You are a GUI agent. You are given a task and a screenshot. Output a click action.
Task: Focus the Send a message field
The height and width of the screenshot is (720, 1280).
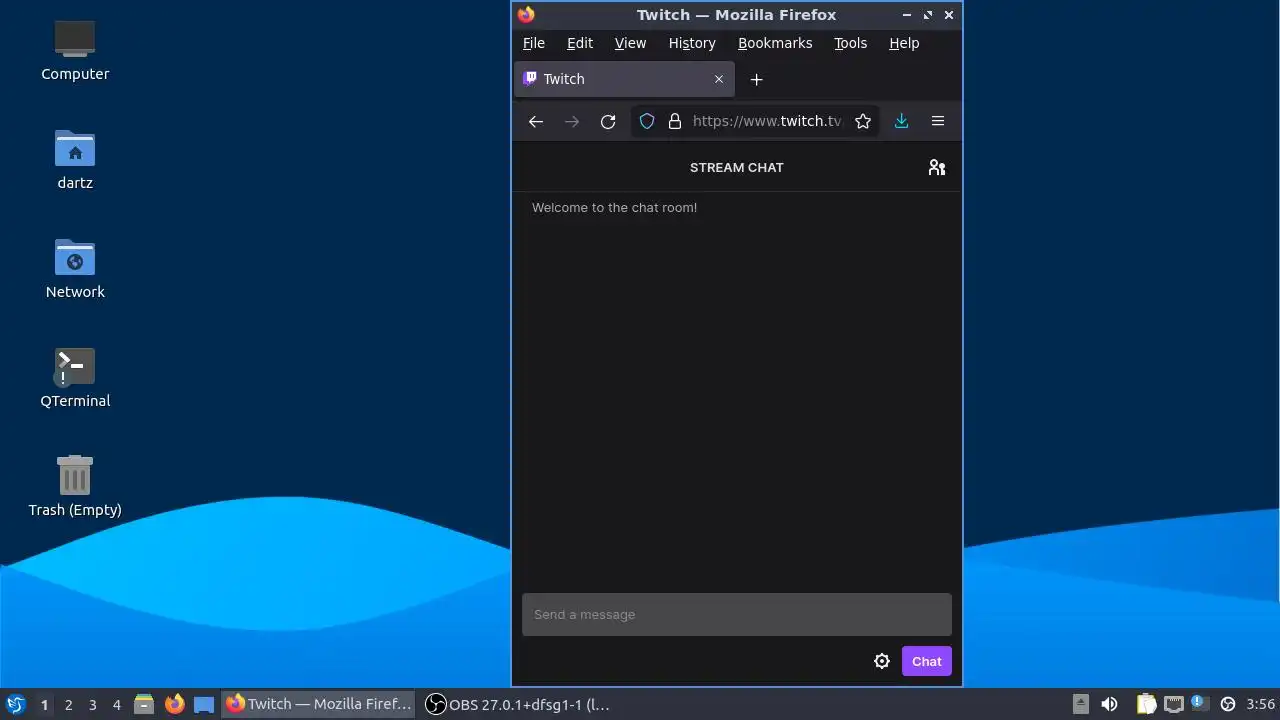point(737,614)
